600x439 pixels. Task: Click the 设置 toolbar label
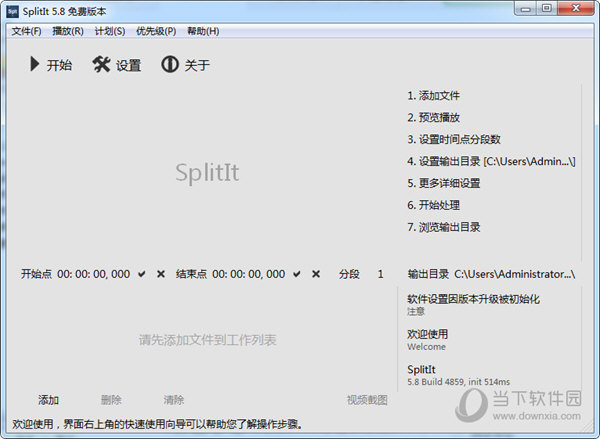(x=129, y=65)
